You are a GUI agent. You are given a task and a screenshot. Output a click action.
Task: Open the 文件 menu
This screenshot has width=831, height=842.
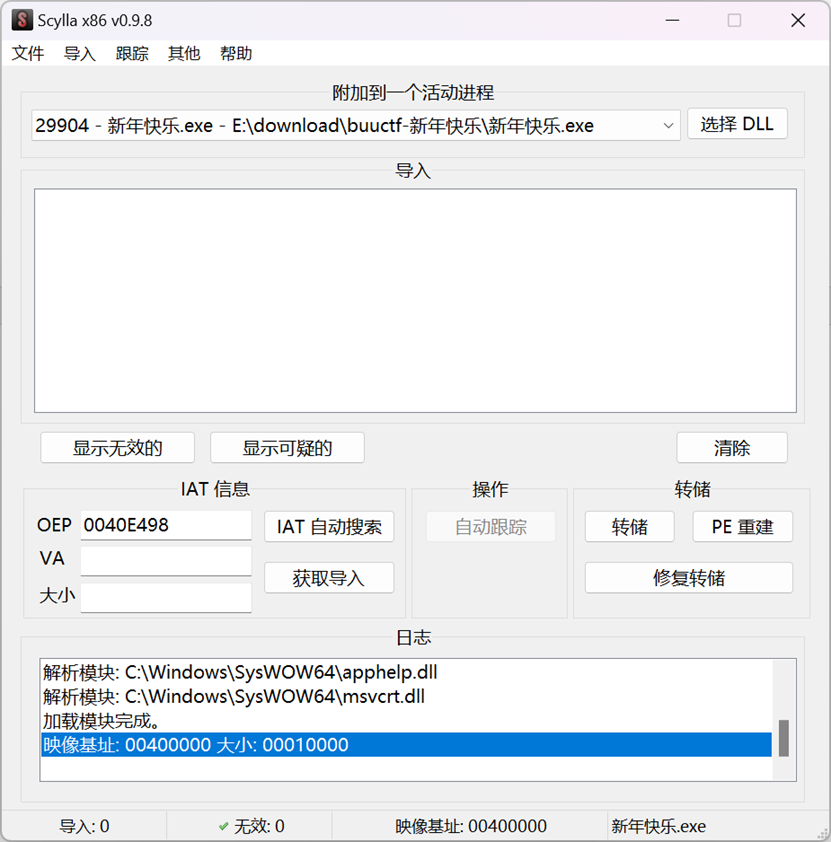tap(28, 54)
